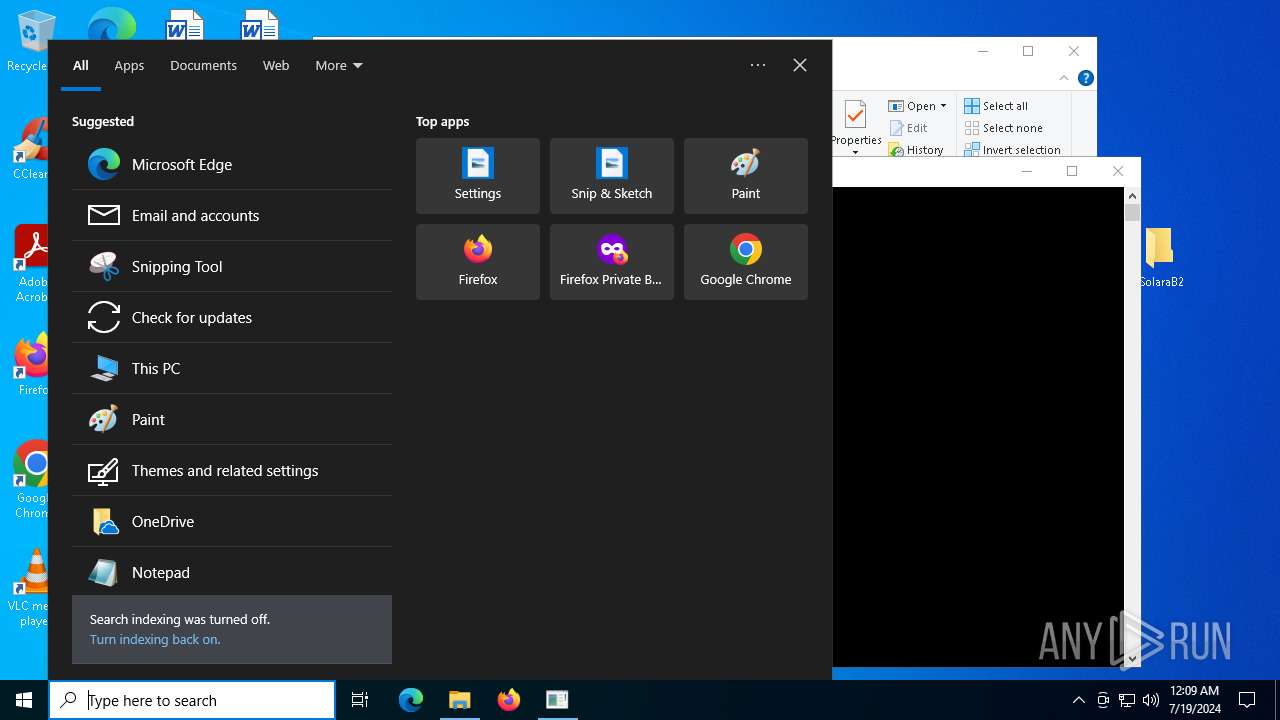
Task: Click History in Explorer ribbon
Action: tap(916, 150)
